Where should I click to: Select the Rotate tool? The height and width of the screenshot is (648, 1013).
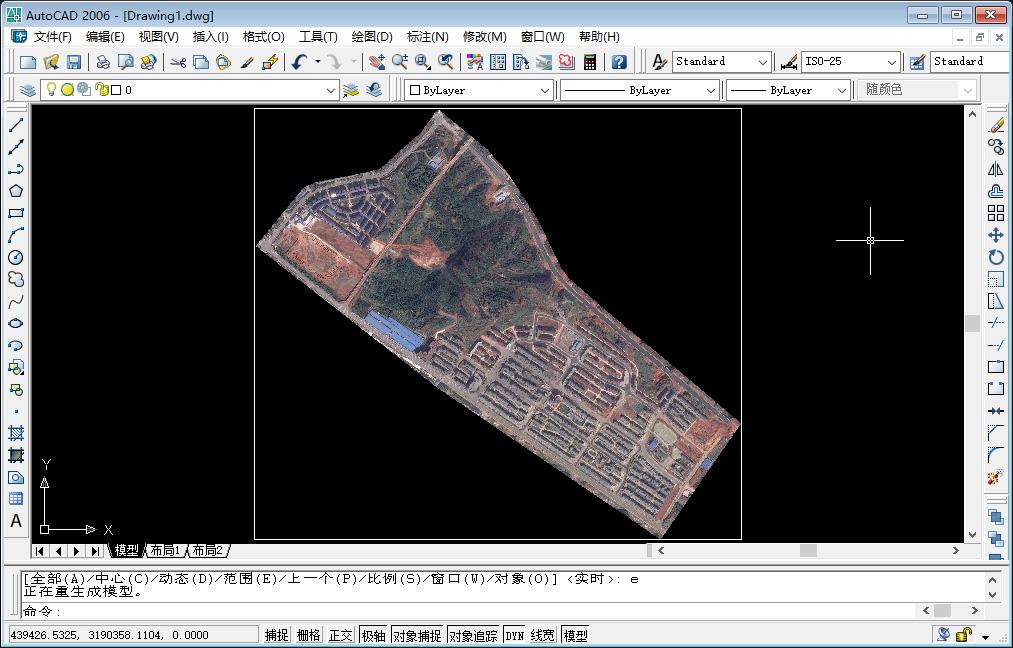996,257
